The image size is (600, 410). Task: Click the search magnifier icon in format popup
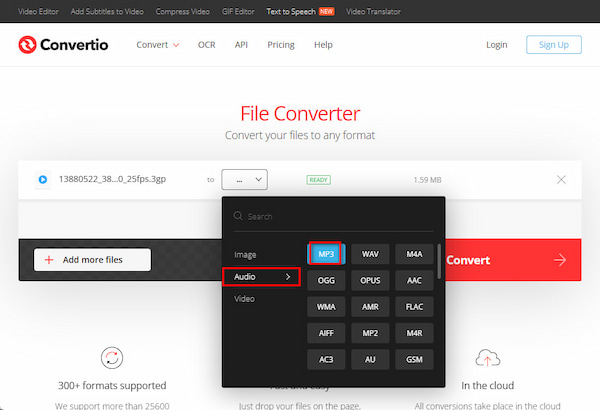[238, 216]
